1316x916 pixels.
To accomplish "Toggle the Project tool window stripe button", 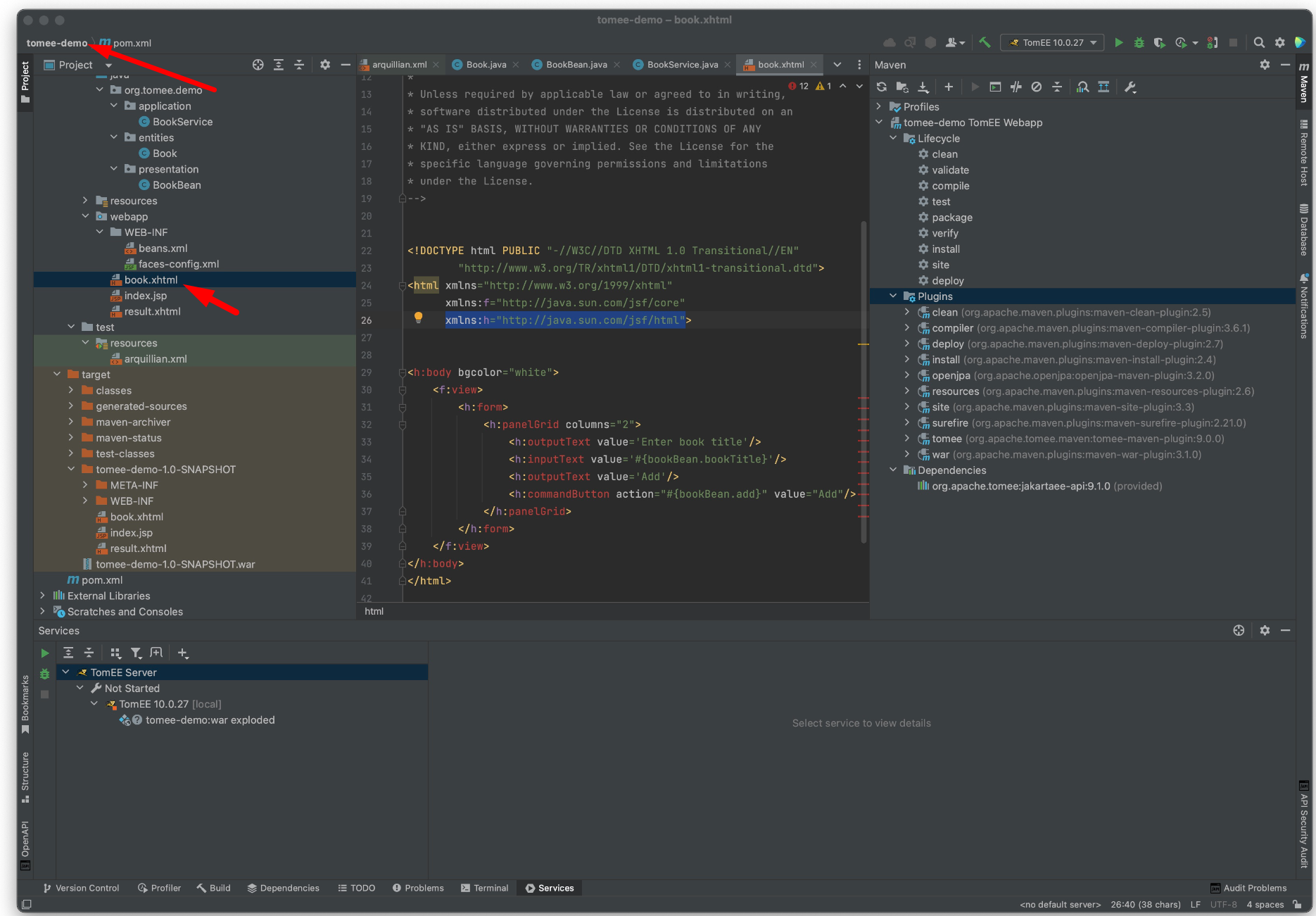I will click(x=25, y=82).
